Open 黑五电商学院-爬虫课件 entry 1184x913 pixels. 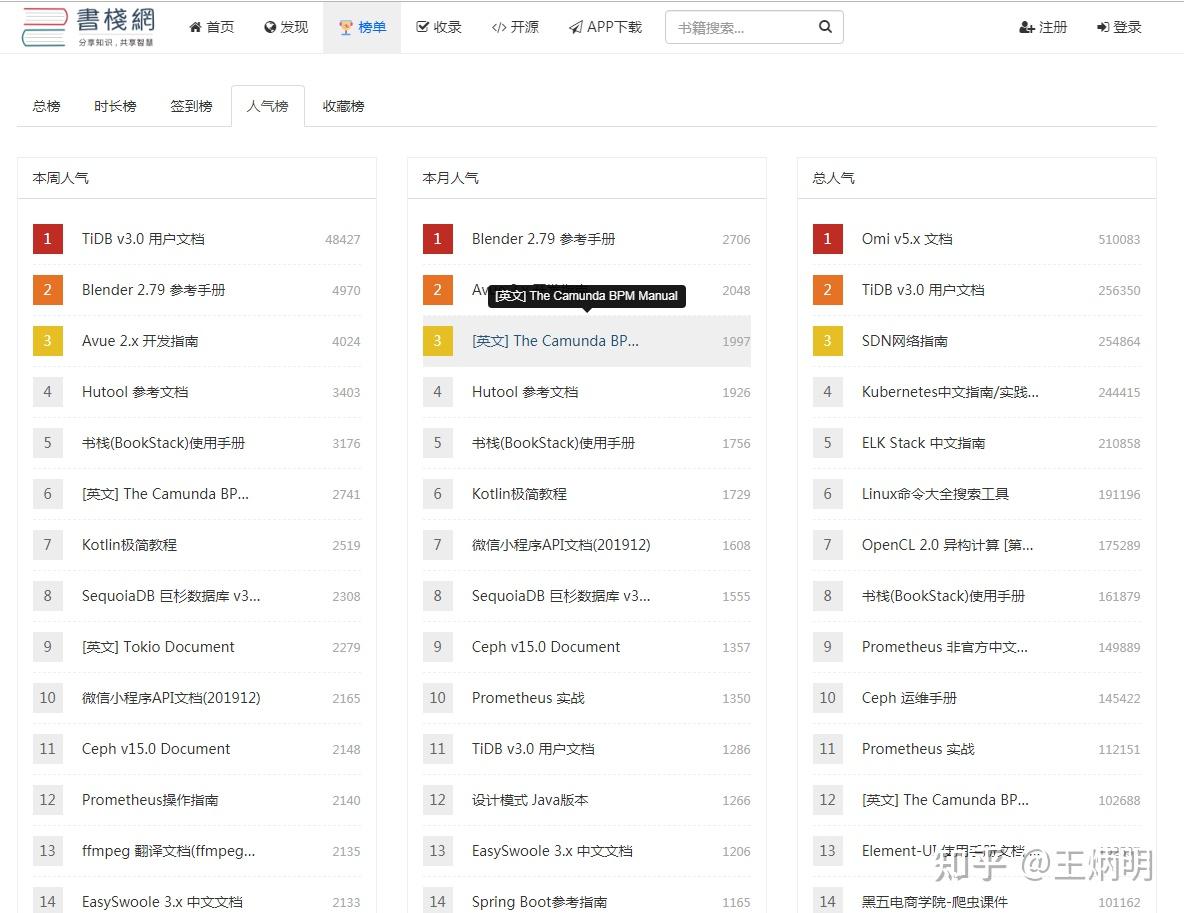pyautogui.click(x=935, y=902)
